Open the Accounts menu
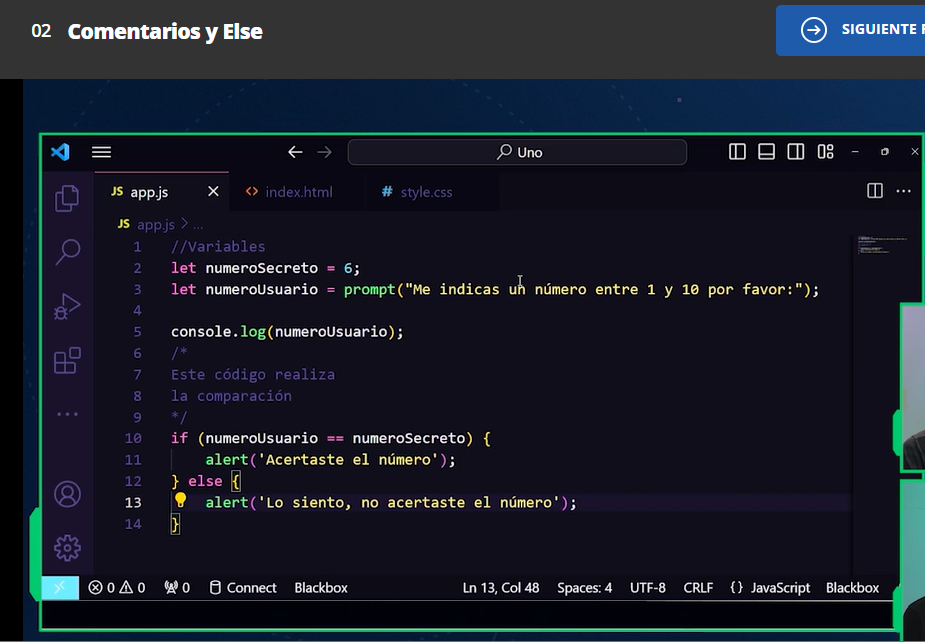 67,494
